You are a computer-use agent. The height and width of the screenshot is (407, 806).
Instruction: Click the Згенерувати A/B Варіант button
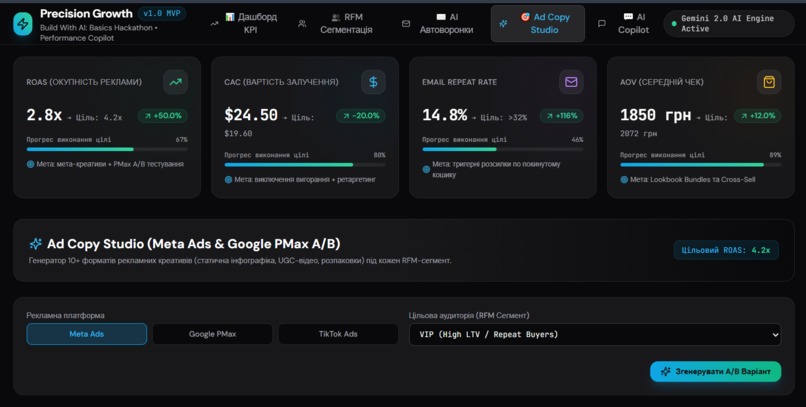716,372
